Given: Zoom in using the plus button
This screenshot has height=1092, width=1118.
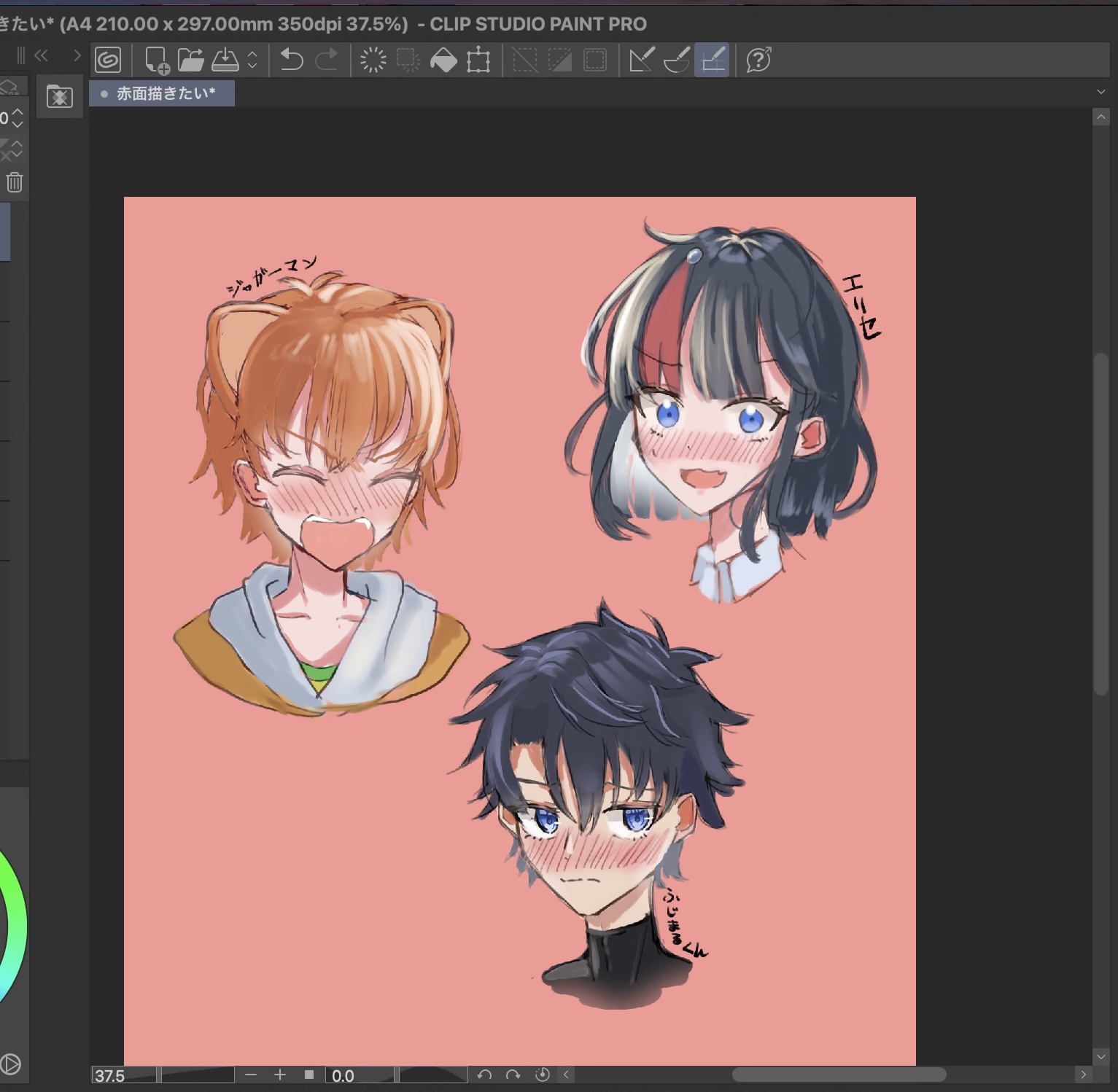Looking at the screenshot, I should click(280, 1075).
